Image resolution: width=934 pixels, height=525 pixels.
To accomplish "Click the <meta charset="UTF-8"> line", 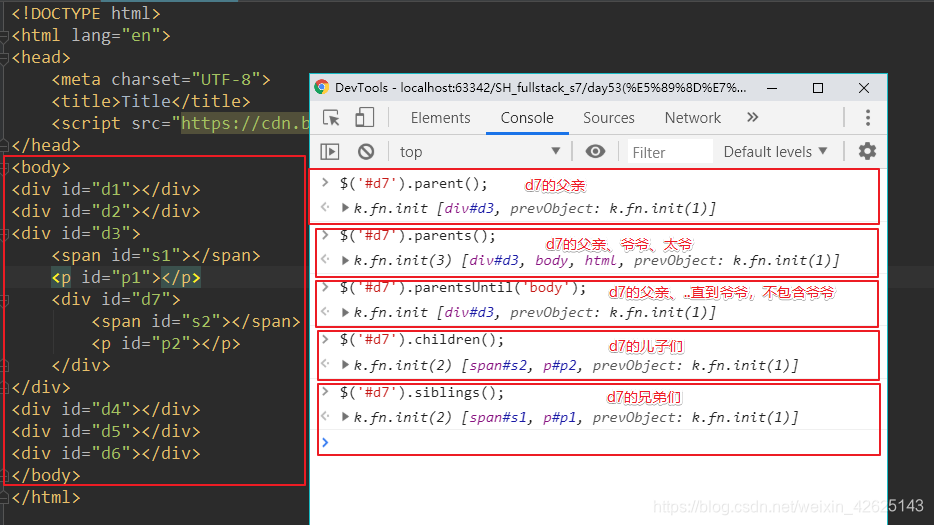I will 161,79.
